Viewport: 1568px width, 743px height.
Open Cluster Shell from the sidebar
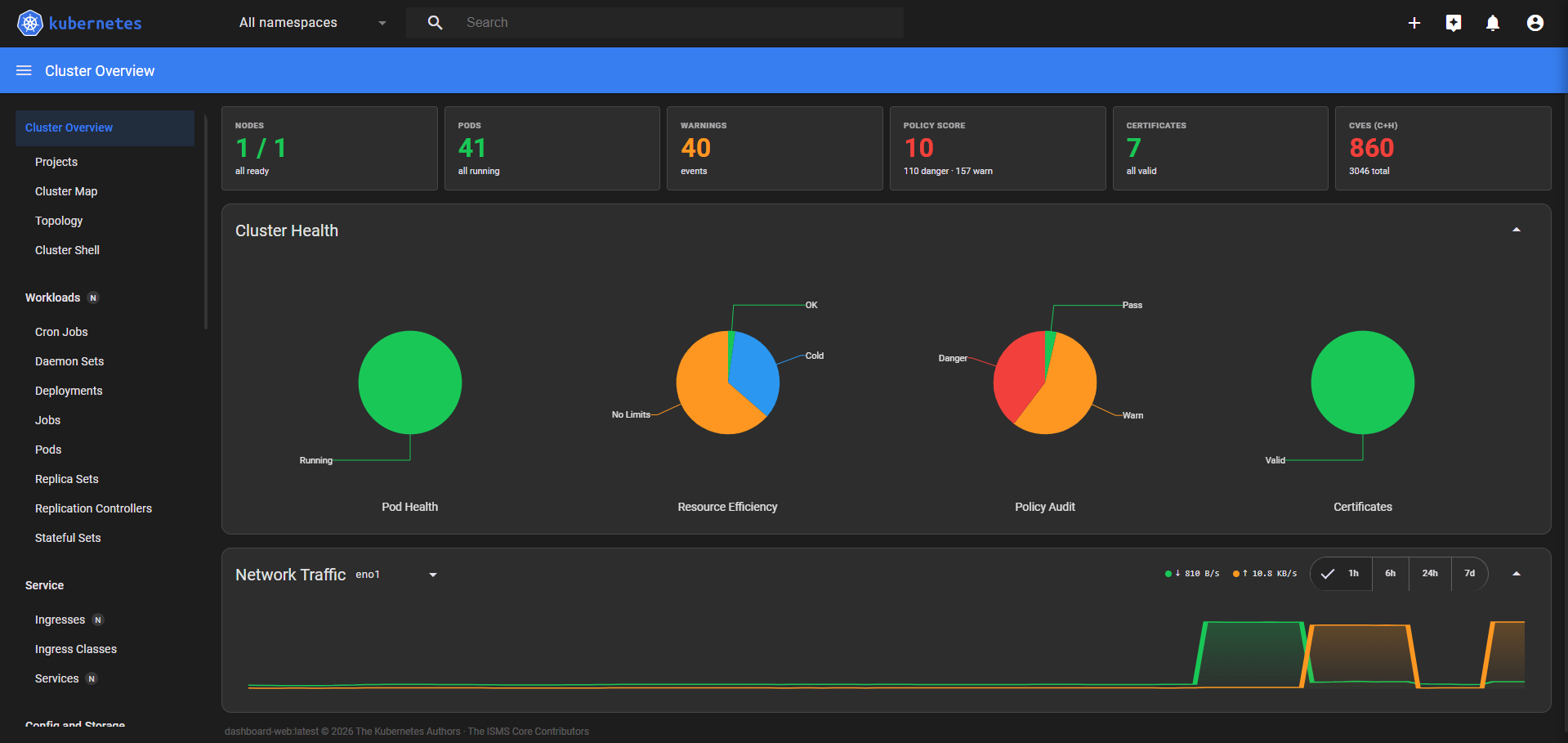tap(67, 250)
